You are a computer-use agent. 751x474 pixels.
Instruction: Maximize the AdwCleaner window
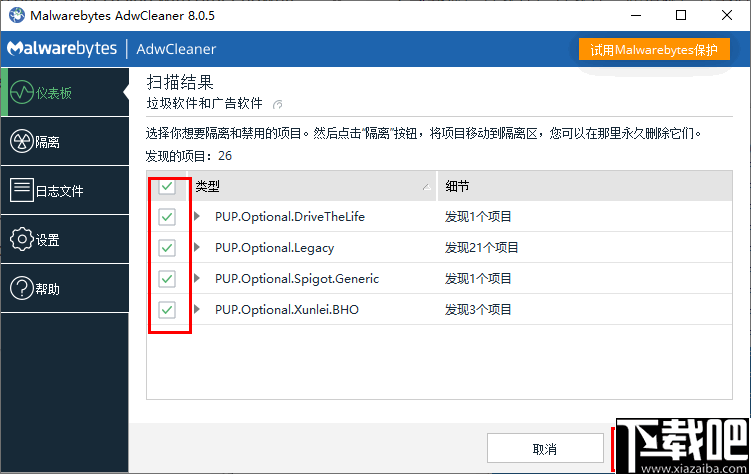(681, 15)
